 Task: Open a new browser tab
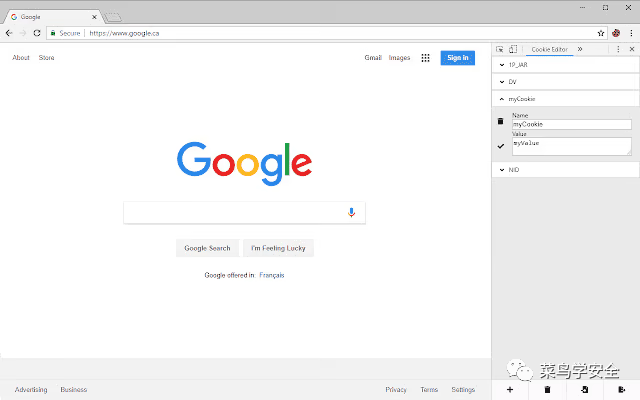click(112, 17)
